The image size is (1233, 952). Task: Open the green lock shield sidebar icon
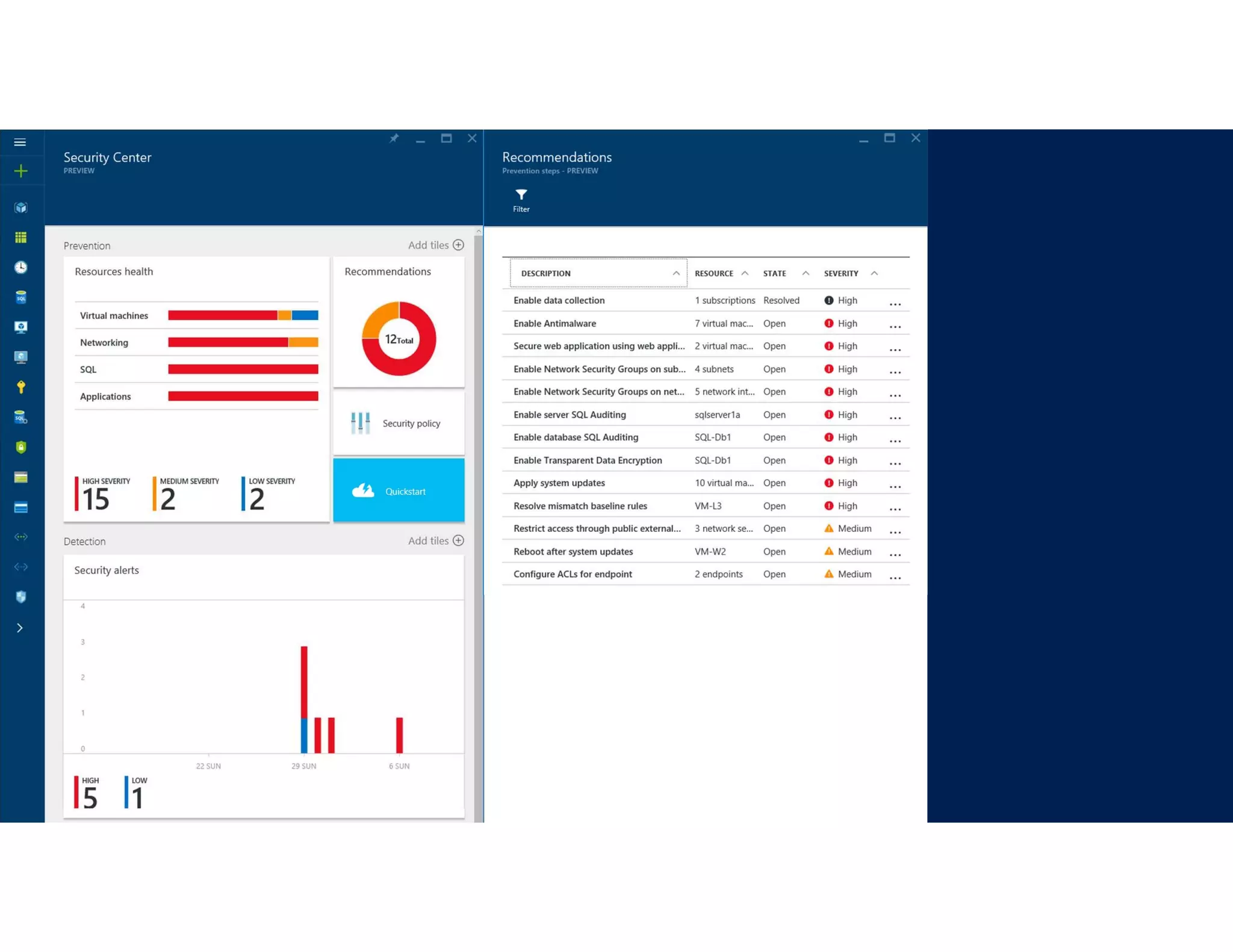21,447
